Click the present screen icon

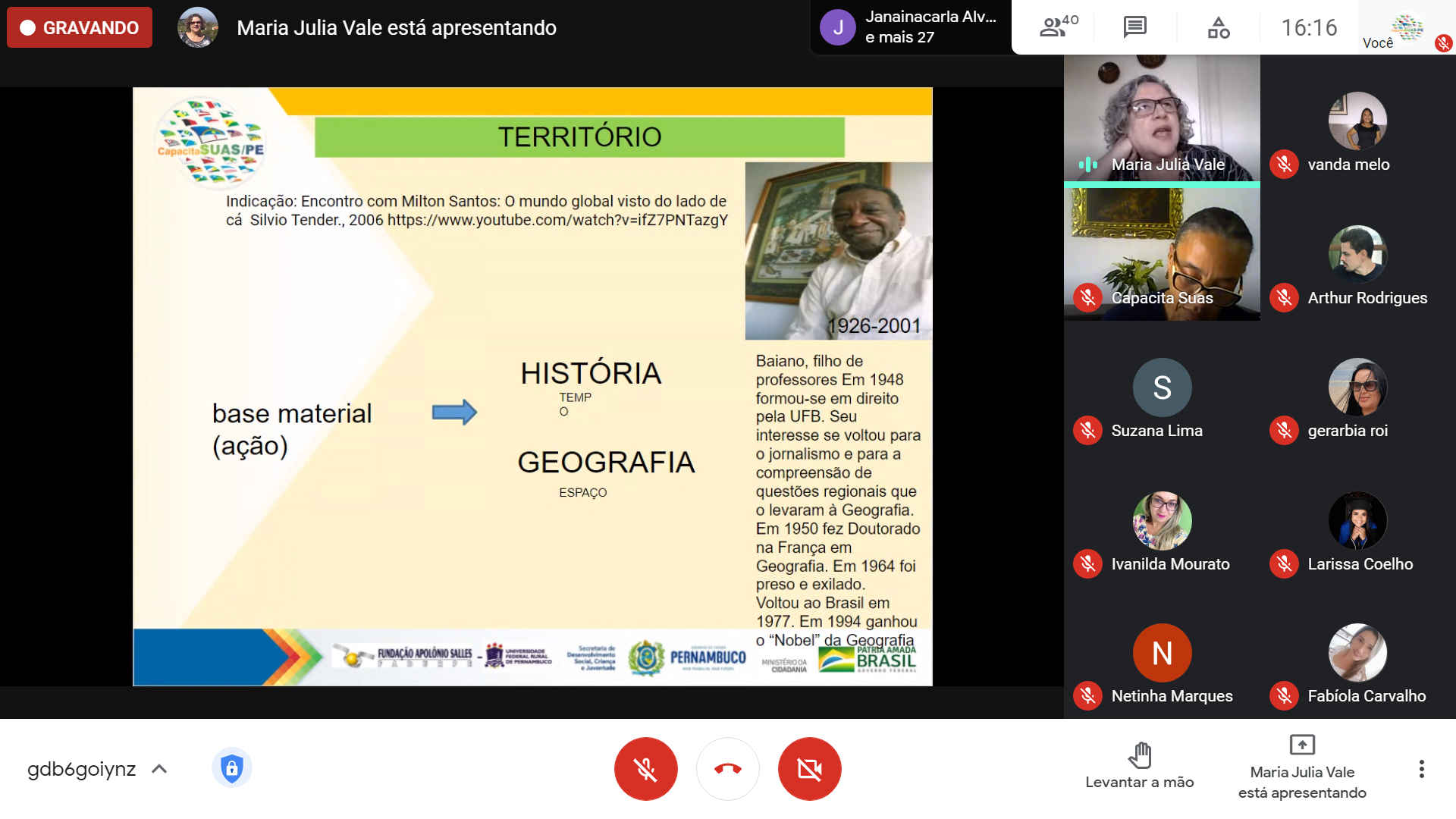(x=1301, y=745)
